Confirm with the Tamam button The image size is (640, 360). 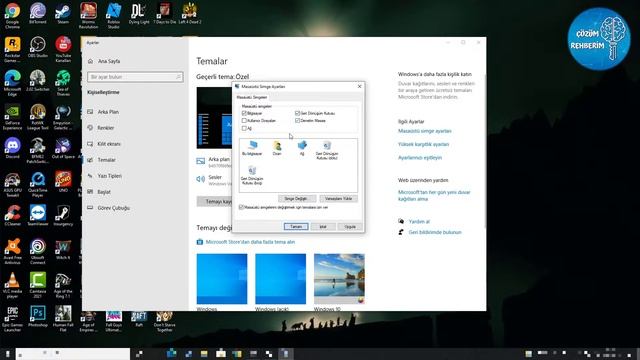(x=296, y=227)
